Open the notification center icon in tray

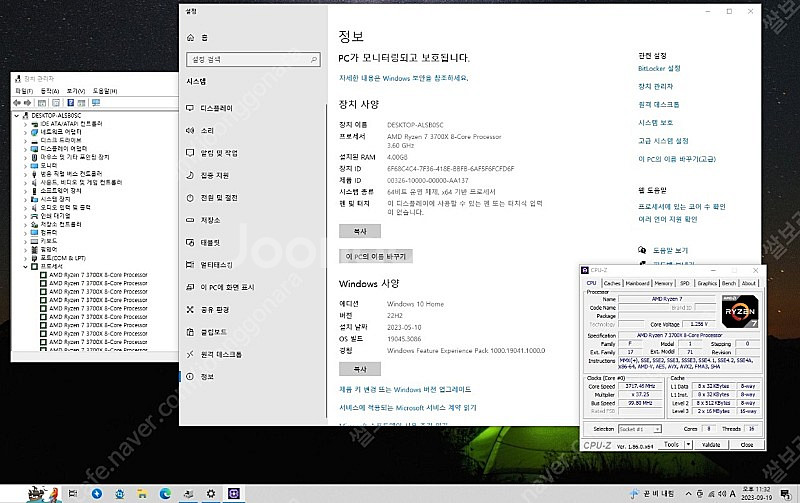click(786, 493)
